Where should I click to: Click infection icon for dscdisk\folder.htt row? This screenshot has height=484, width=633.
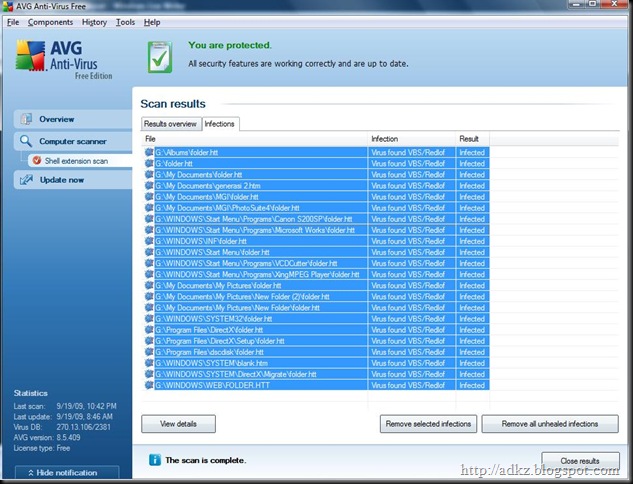click(x=149, y=352)
